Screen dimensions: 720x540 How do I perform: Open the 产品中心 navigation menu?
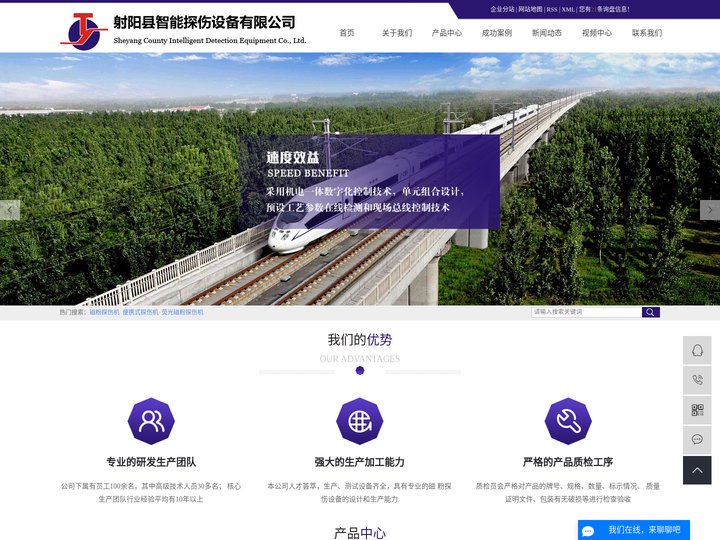(447, 33)
